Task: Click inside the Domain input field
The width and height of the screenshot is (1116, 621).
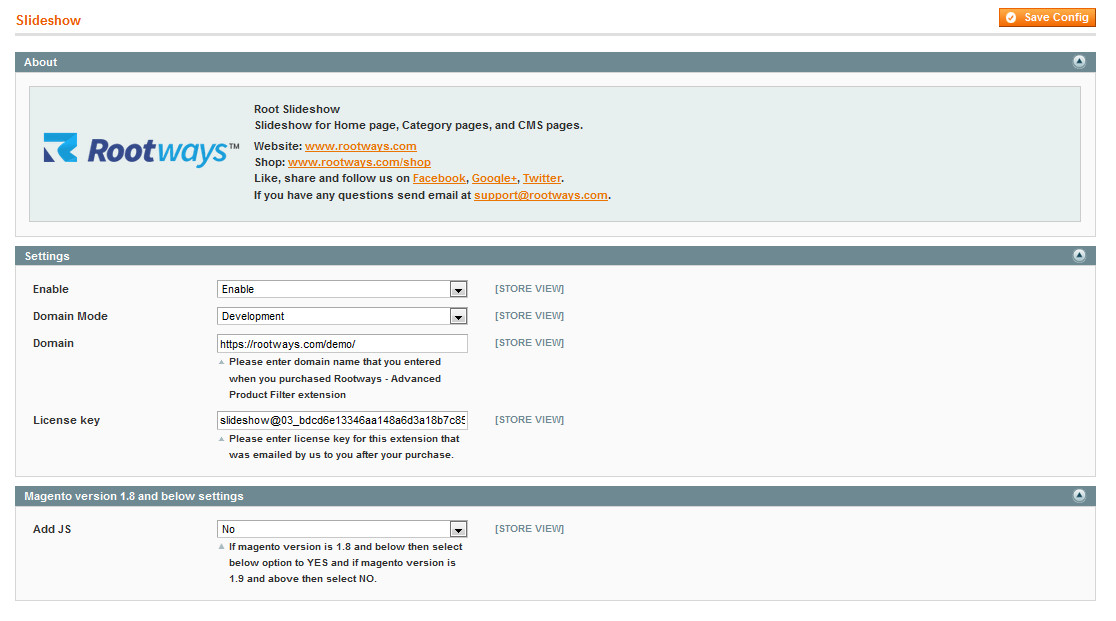Action: coord(342,343)
